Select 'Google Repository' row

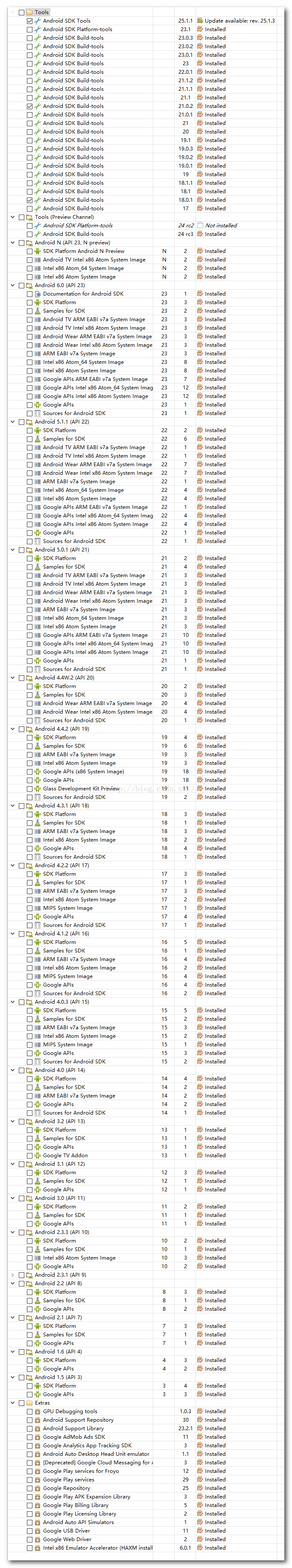(x=67, y=1488)
